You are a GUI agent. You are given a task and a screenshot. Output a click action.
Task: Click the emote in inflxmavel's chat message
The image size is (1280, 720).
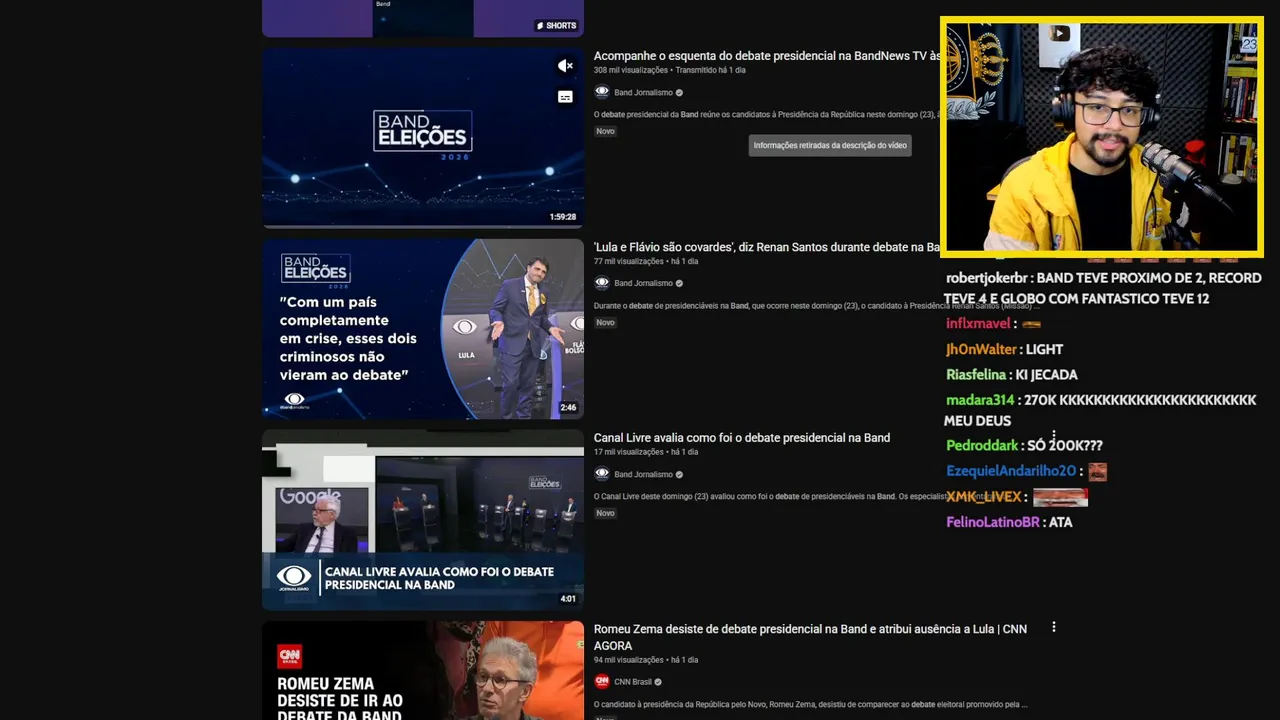(1031, 324)
